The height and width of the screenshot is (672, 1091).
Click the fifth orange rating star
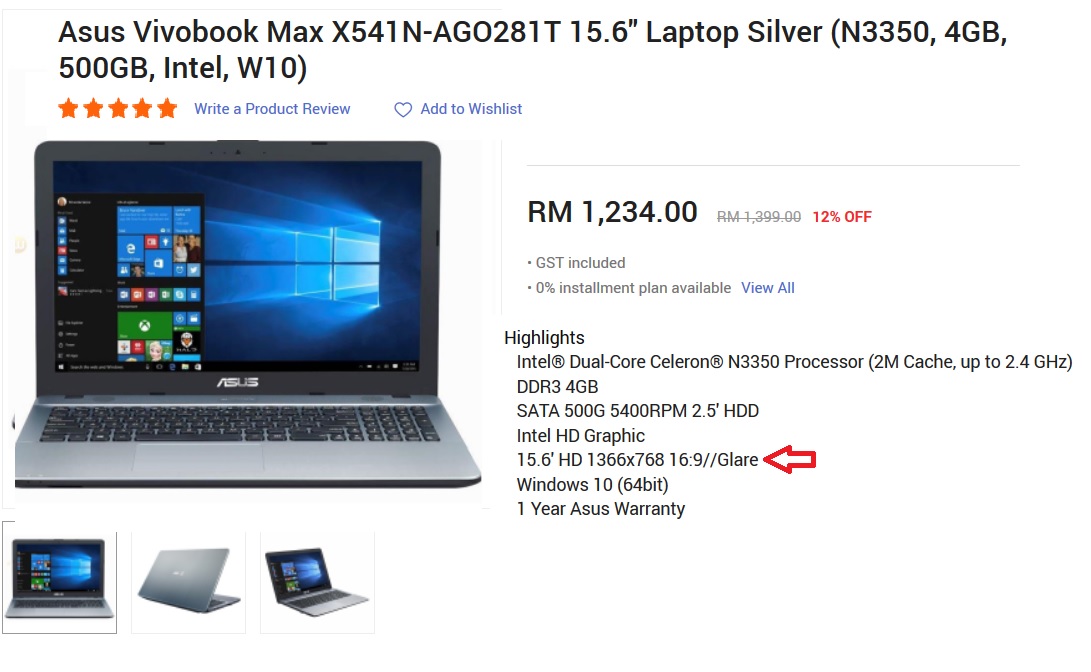pyautogui.click(x=167, y=109)
